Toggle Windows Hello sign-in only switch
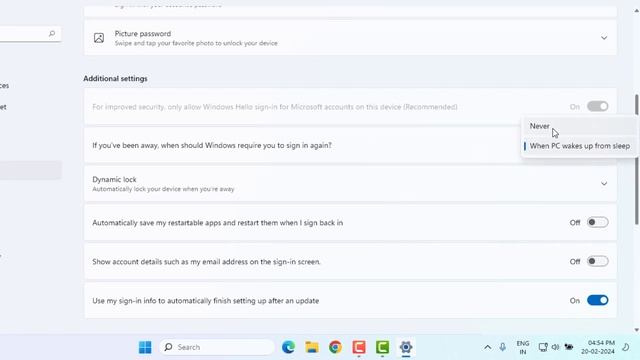Viewport: 640px width, 360px height. [x=598, y=107]
